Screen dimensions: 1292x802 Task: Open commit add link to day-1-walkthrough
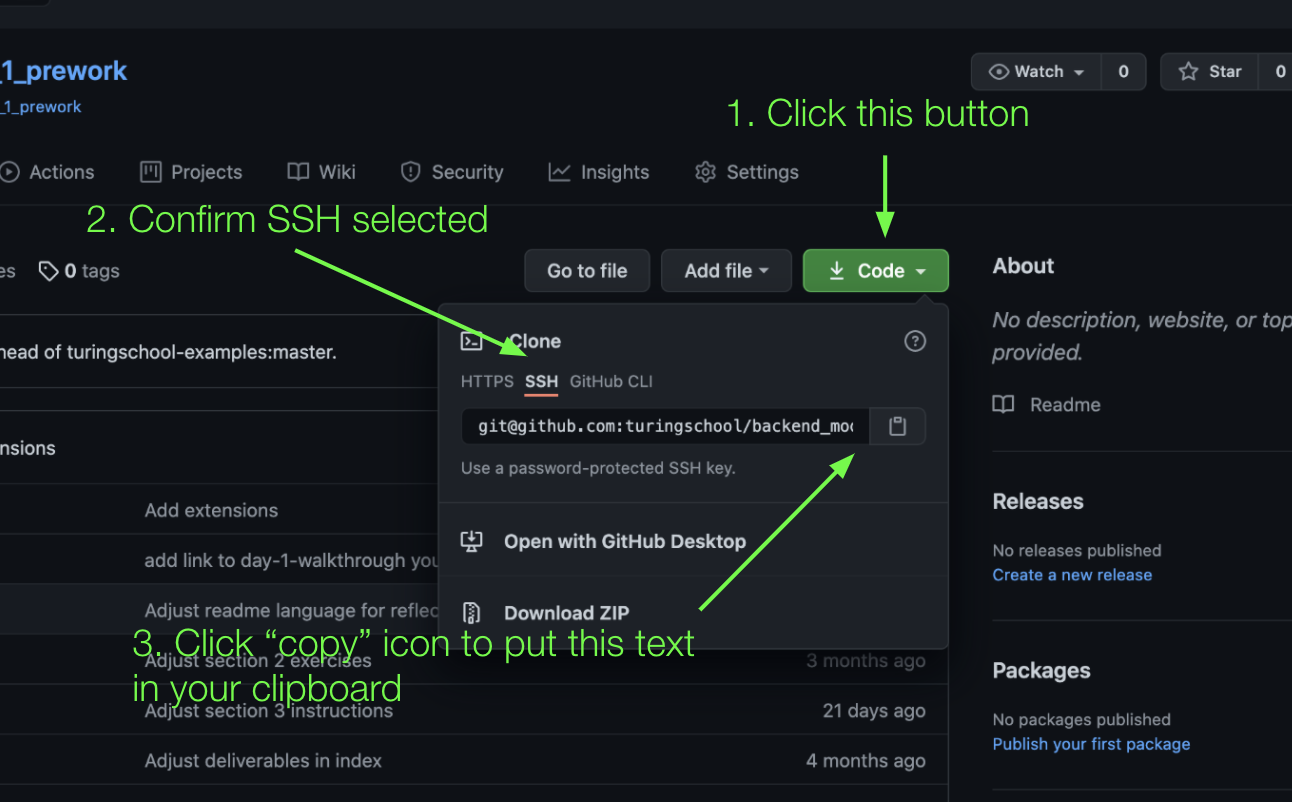tap(291, 560)
